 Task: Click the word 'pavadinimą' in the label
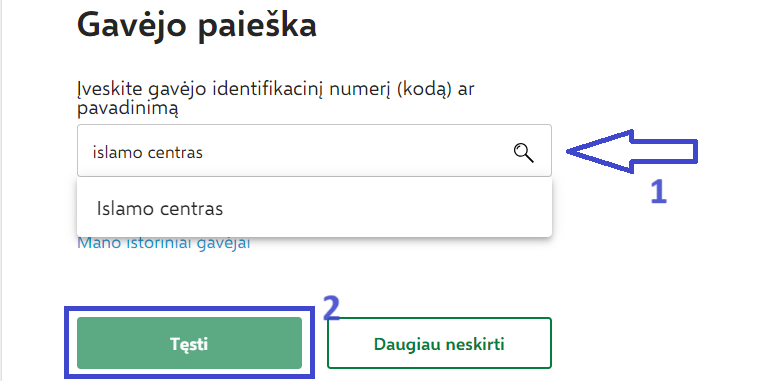coord(127,109)
